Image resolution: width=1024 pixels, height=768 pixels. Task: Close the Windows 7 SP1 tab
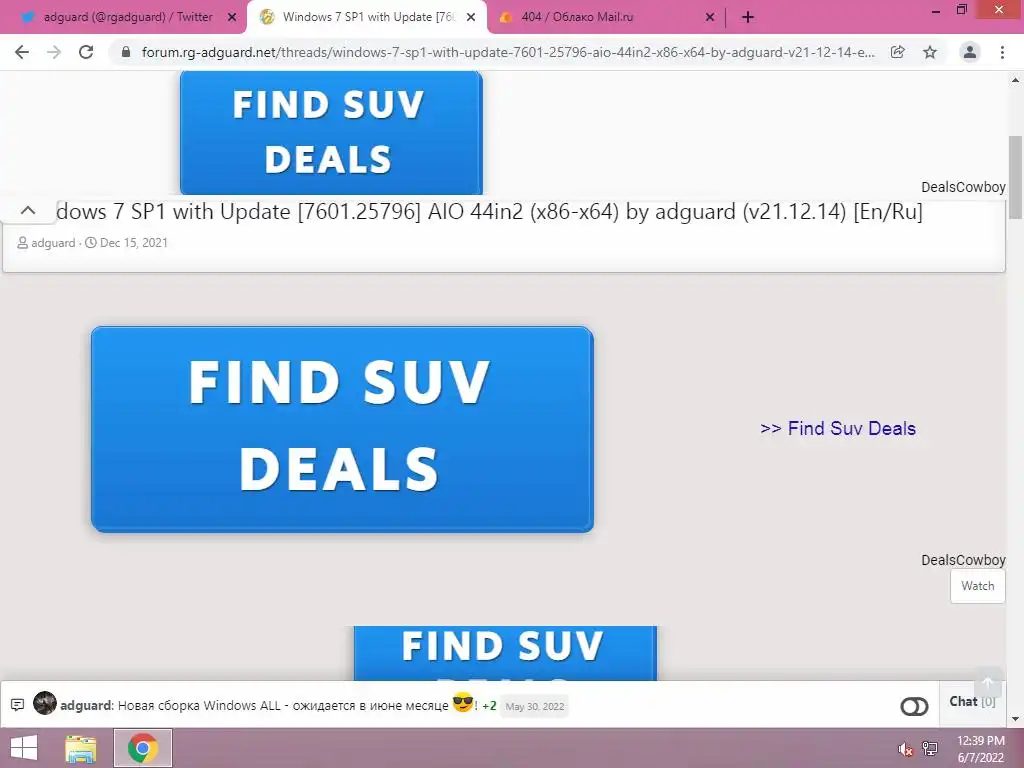471,18
